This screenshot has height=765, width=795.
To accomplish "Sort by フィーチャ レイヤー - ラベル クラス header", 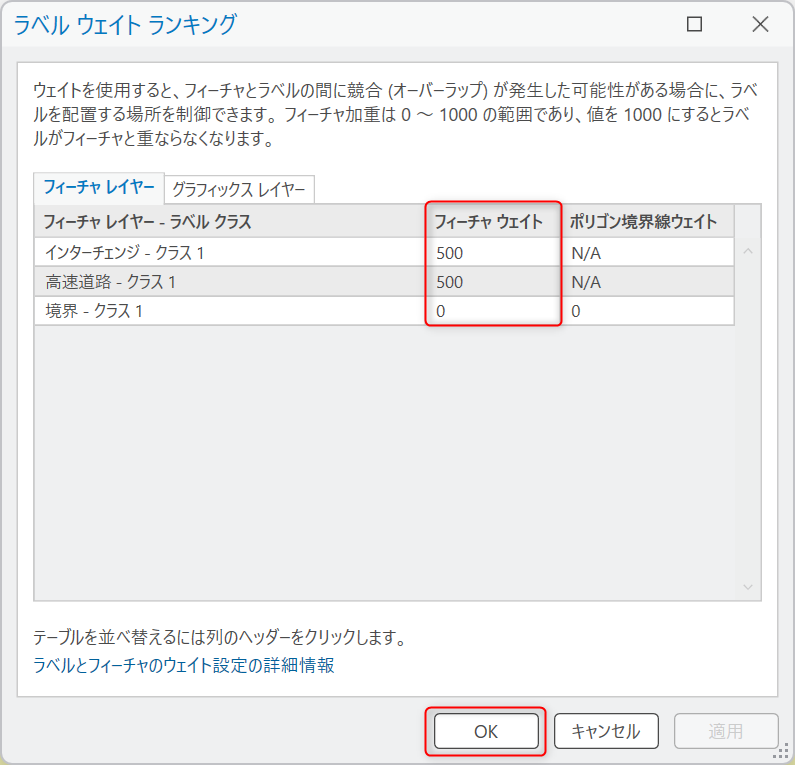I will click(x=231, y=222).
